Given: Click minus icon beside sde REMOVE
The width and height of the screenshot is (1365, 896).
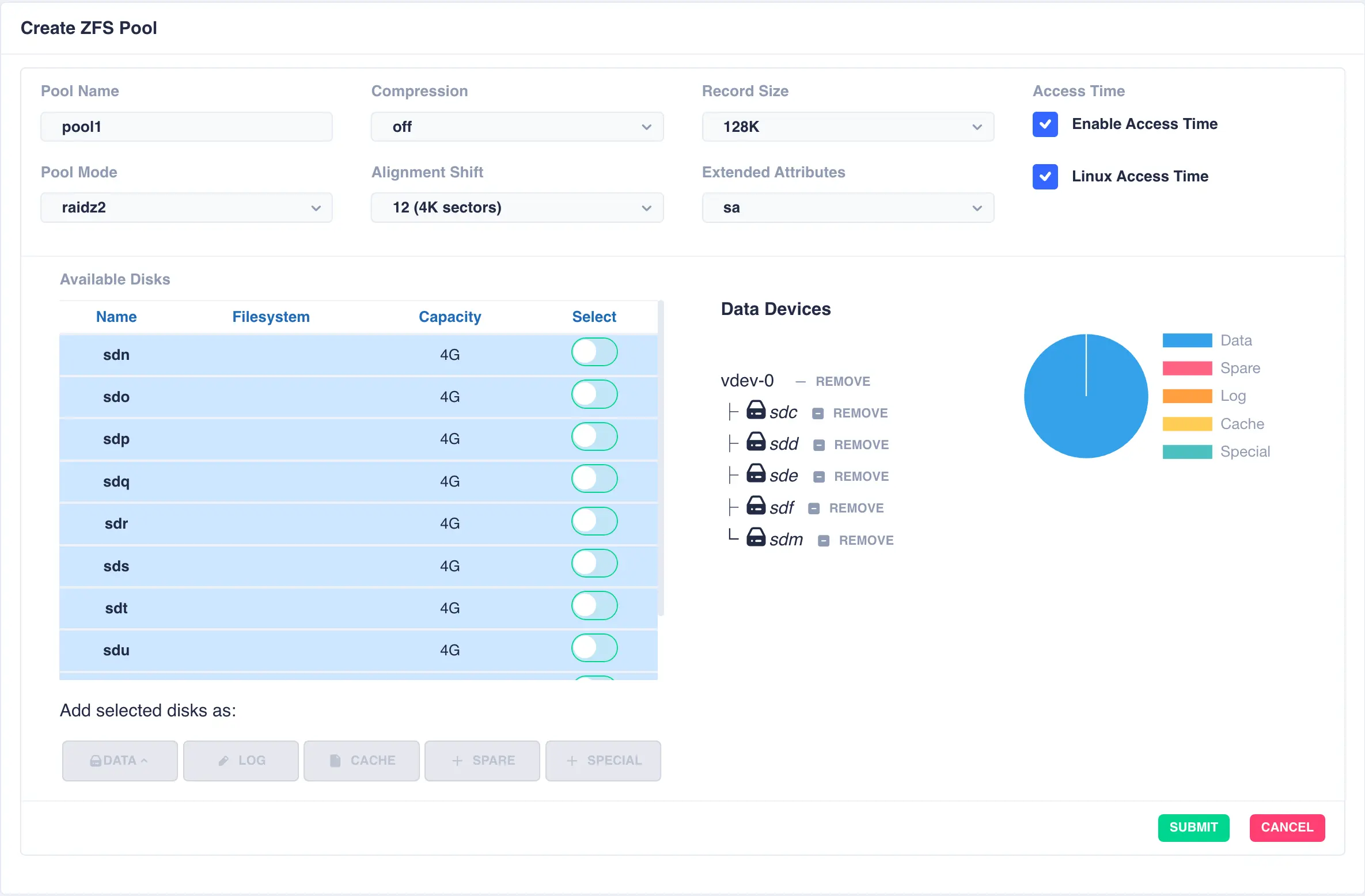Looking at the screenshot, I should point(819,477).
